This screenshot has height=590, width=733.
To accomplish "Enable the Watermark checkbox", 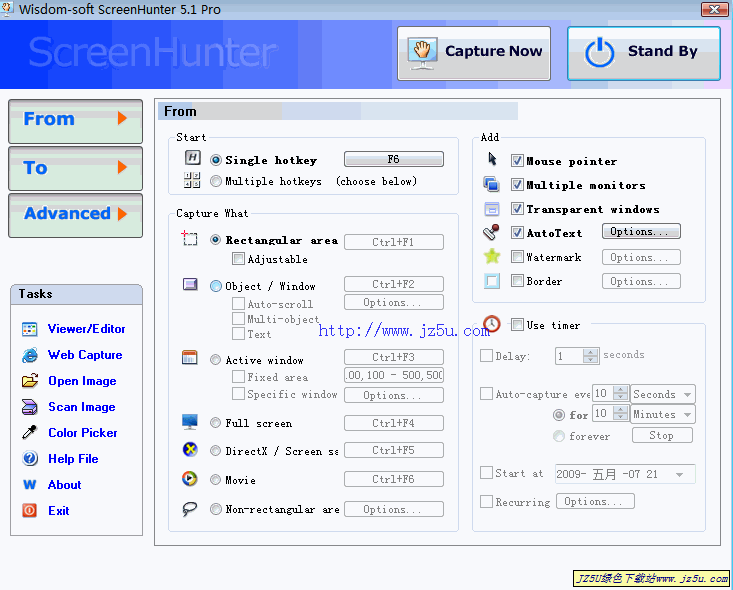I will pos(517,257).
